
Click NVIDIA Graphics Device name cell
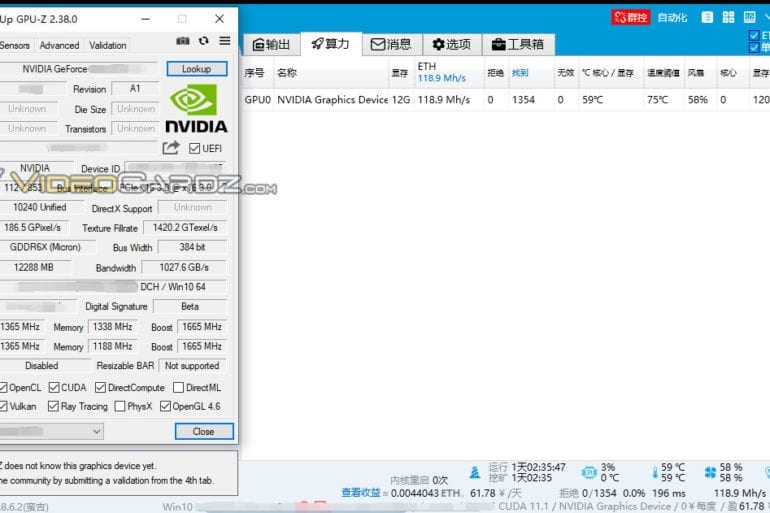[x=332, y=100]
